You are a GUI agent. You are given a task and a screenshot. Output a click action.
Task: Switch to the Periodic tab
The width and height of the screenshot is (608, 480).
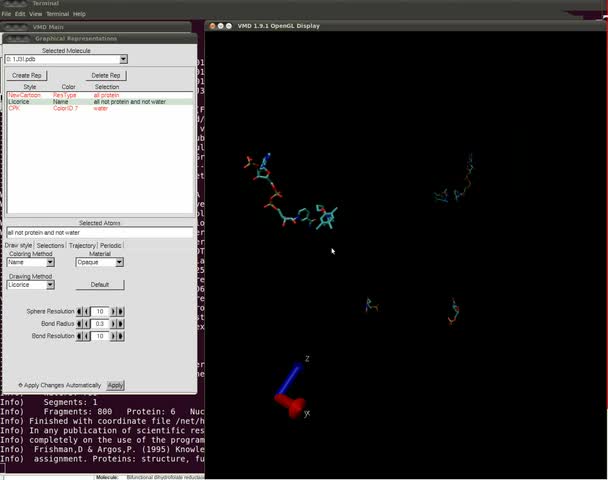pyautogui.click(x=111, y=245)
